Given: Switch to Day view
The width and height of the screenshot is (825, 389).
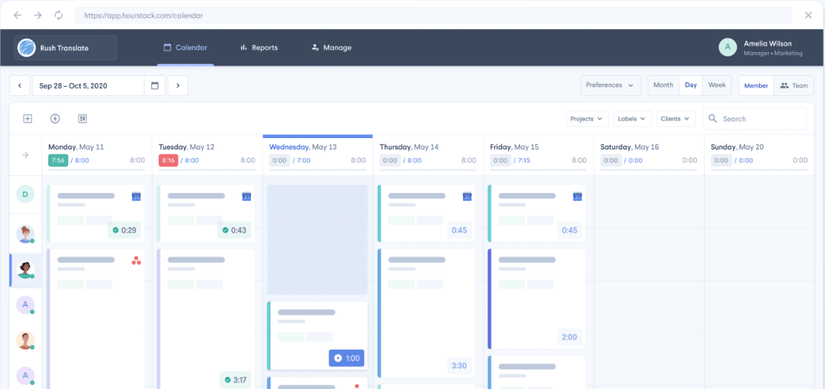Looking at the screenshot, I should [691, 85].
